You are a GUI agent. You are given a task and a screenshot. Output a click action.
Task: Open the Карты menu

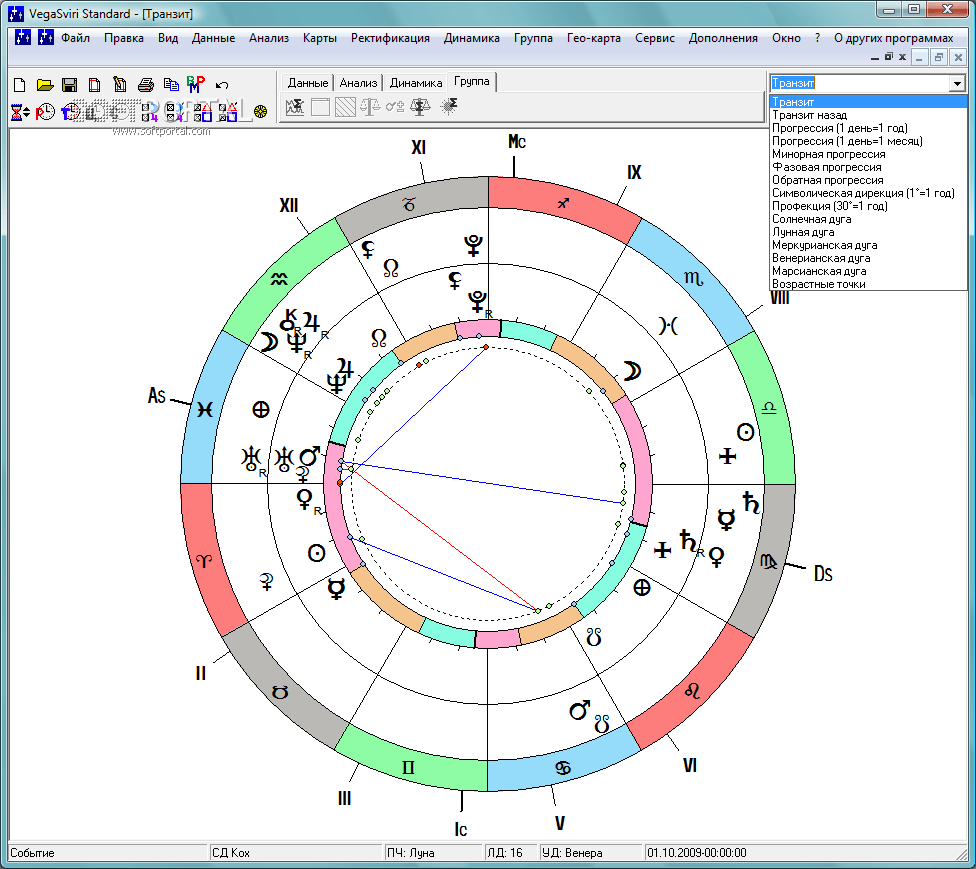(x=320, y=38)
